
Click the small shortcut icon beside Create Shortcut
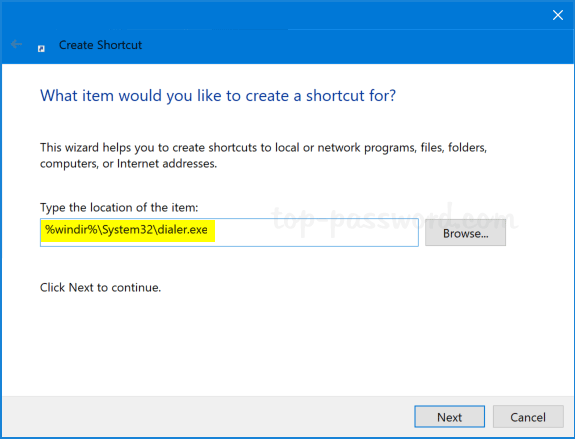(x=41, y=48)
